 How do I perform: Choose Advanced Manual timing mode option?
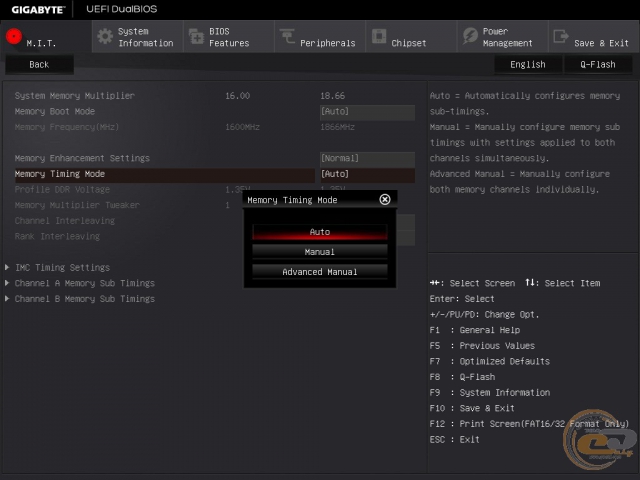coord(320,272)
